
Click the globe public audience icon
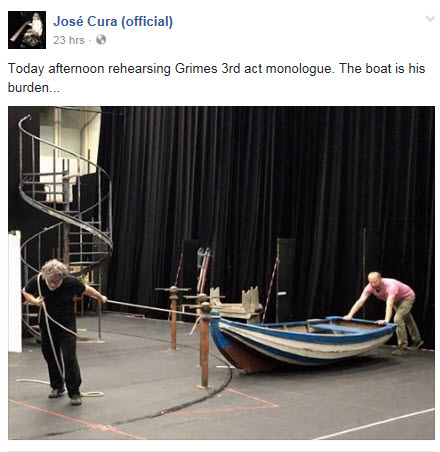tap(101, 40)
